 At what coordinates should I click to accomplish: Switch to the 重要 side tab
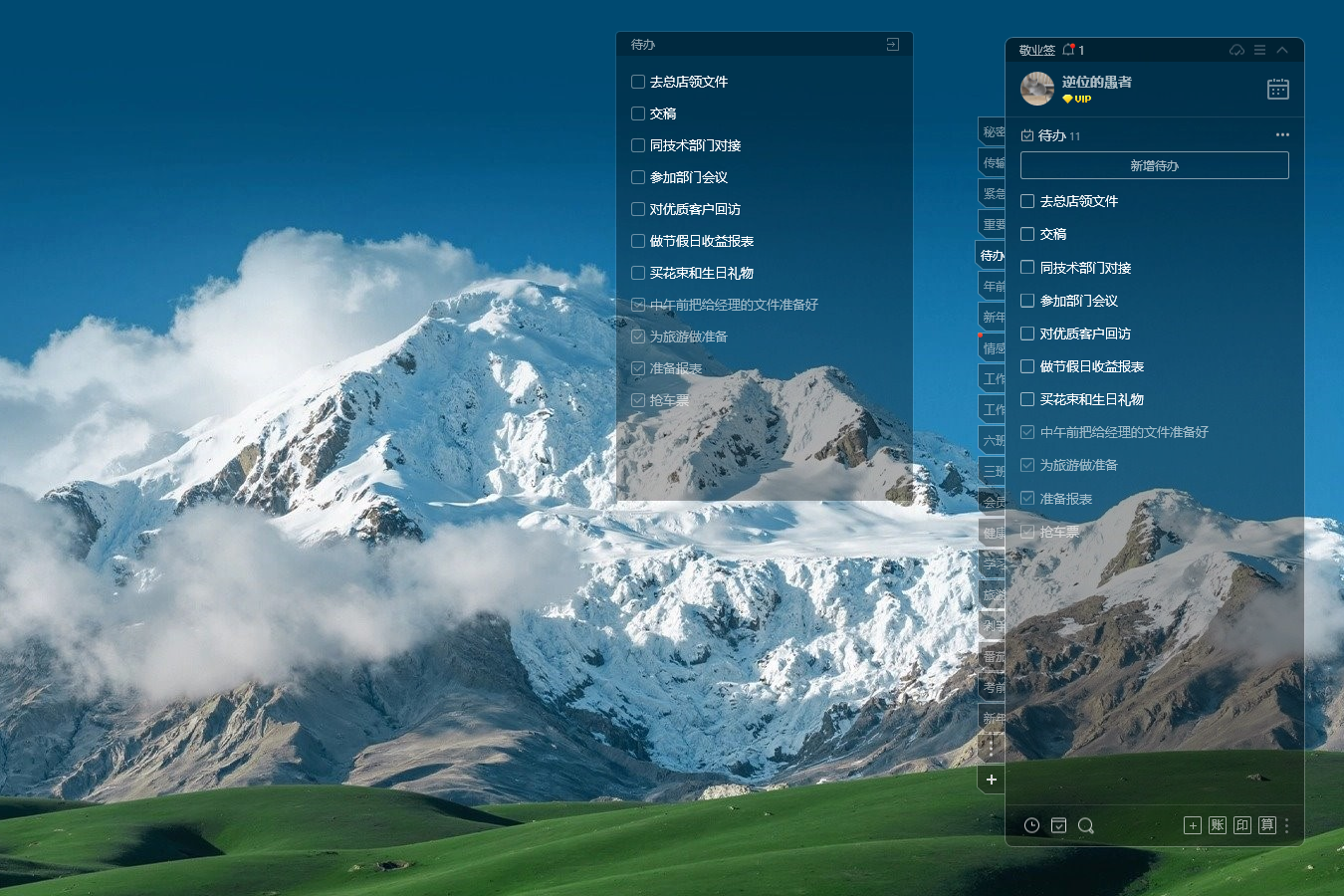click(993, 225)
